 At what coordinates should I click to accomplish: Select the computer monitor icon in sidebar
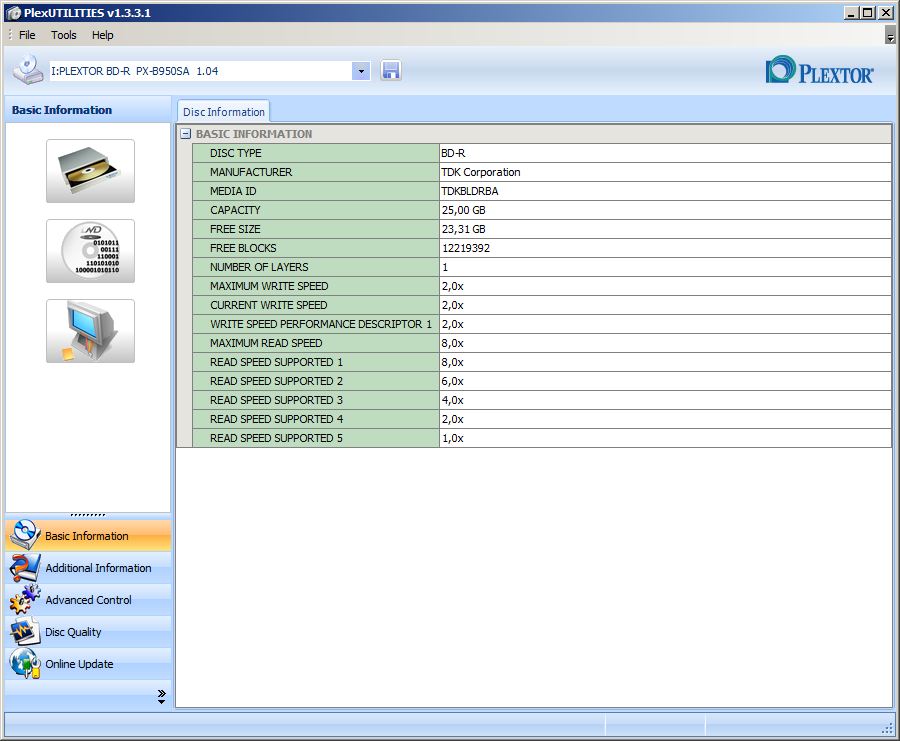click(x=91, y=331)
